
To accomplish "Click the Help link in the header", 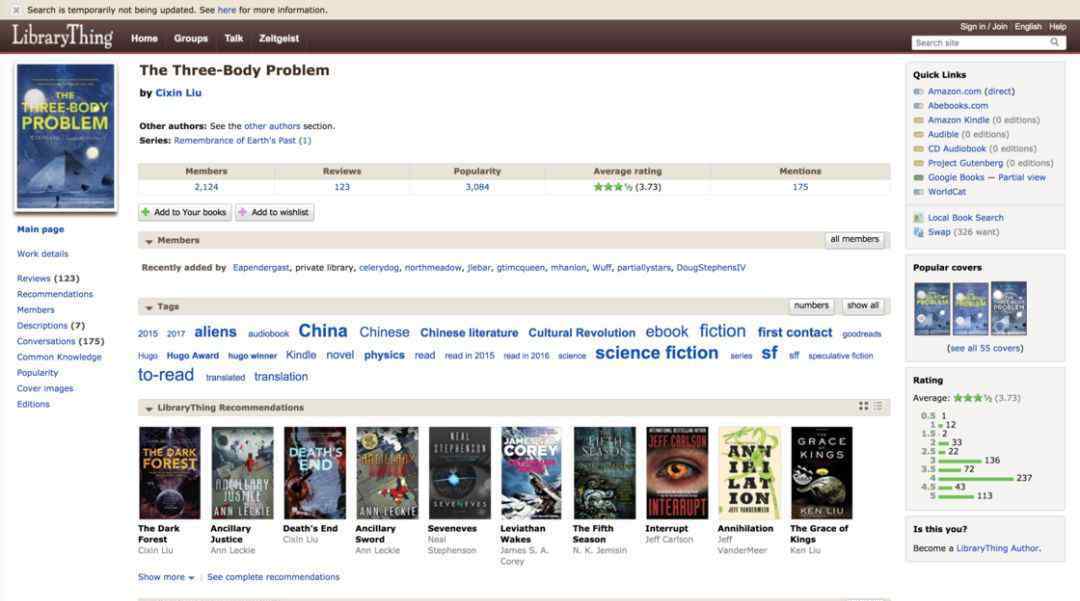I will pos(1057,26).
